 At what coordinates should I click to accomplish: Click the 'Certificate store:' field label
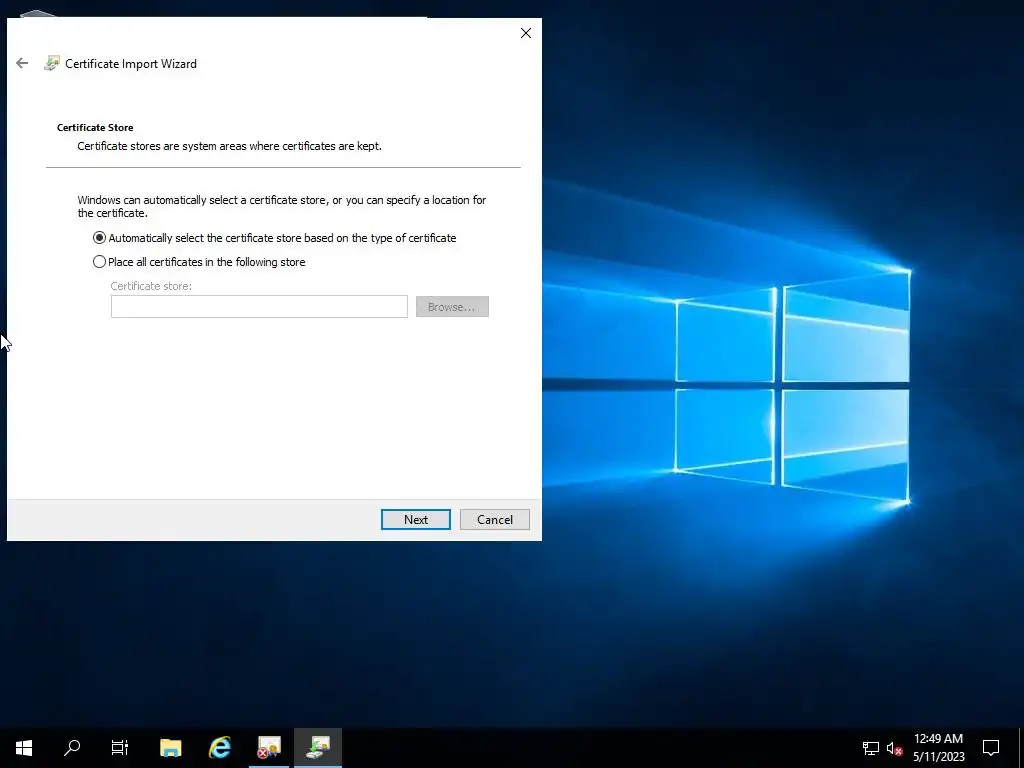[x=151, y=286]
